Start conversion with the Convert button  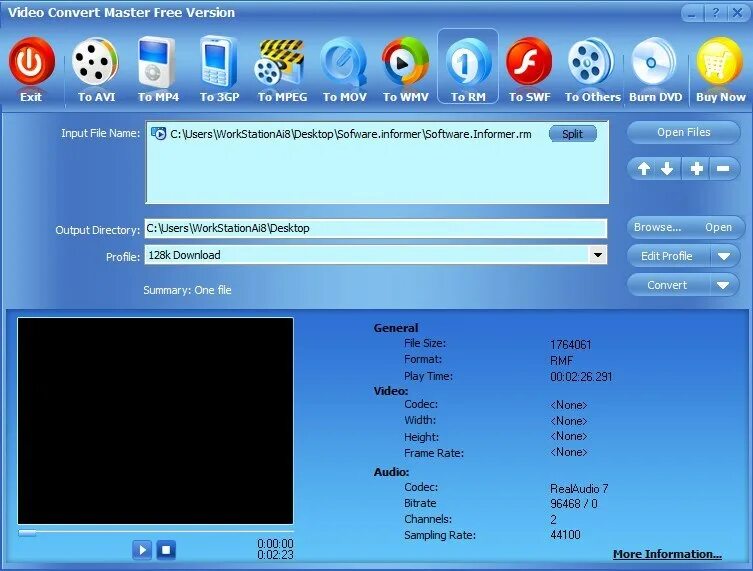click(667, 285)
